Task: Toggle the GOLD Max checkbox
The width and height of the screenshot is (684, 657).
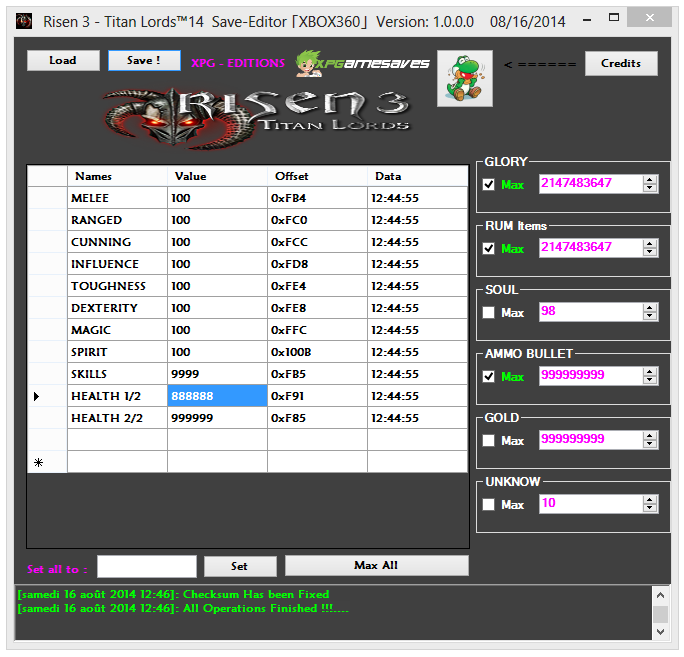Action: tap(488, 440)
